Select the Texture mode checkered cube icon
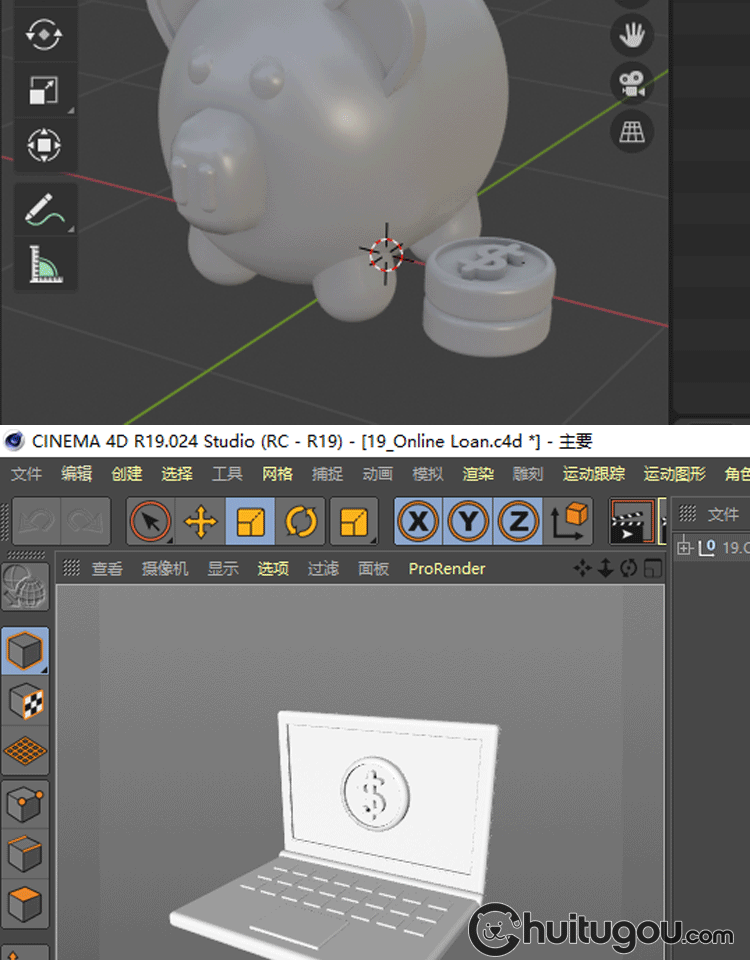750x960 pixels. coord(25,702)
